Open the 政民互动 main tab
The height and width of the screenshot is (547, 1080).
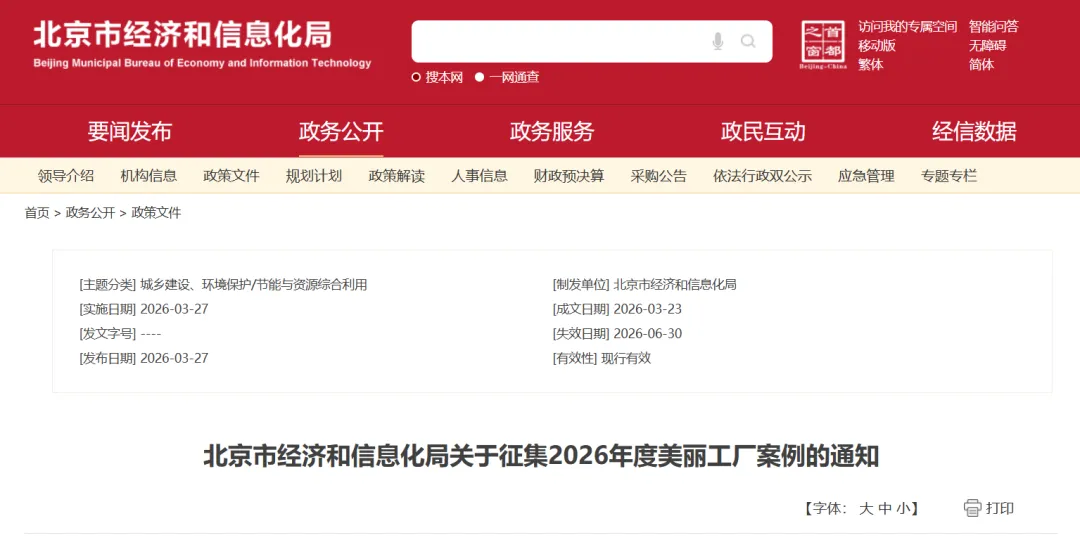click(763, 131)
